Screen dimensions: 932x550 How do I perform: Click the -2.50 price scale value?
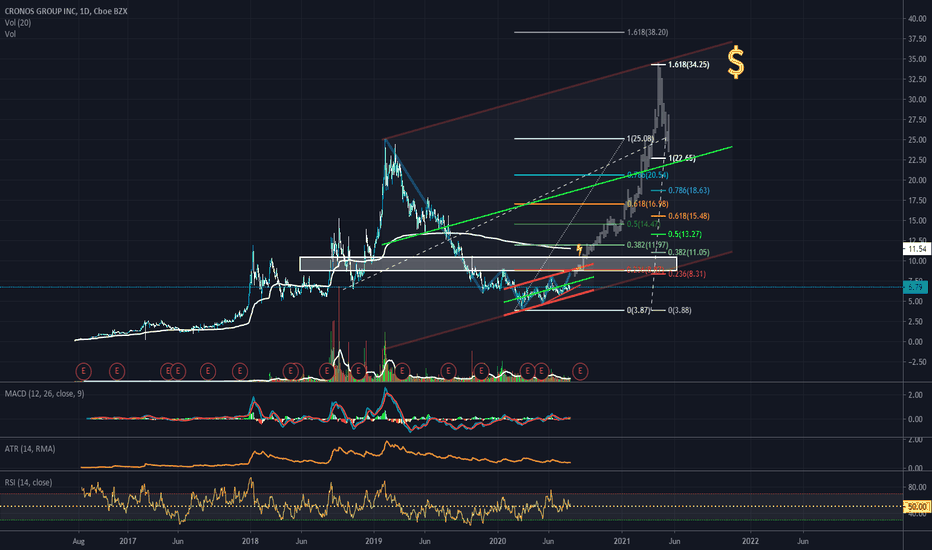tap(916, 362)
